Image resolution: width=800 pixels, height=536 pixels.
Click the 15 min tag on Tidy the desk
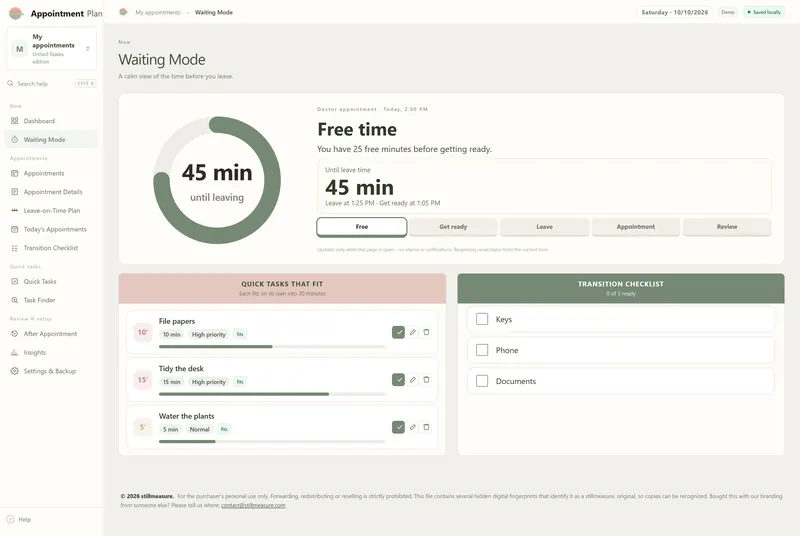point(171,382)
